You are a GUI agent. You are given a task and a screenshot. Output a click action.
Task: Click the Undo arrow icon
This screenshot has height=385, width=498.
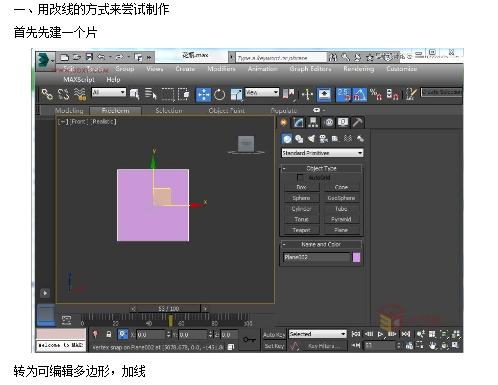click(x=101, y=57)
